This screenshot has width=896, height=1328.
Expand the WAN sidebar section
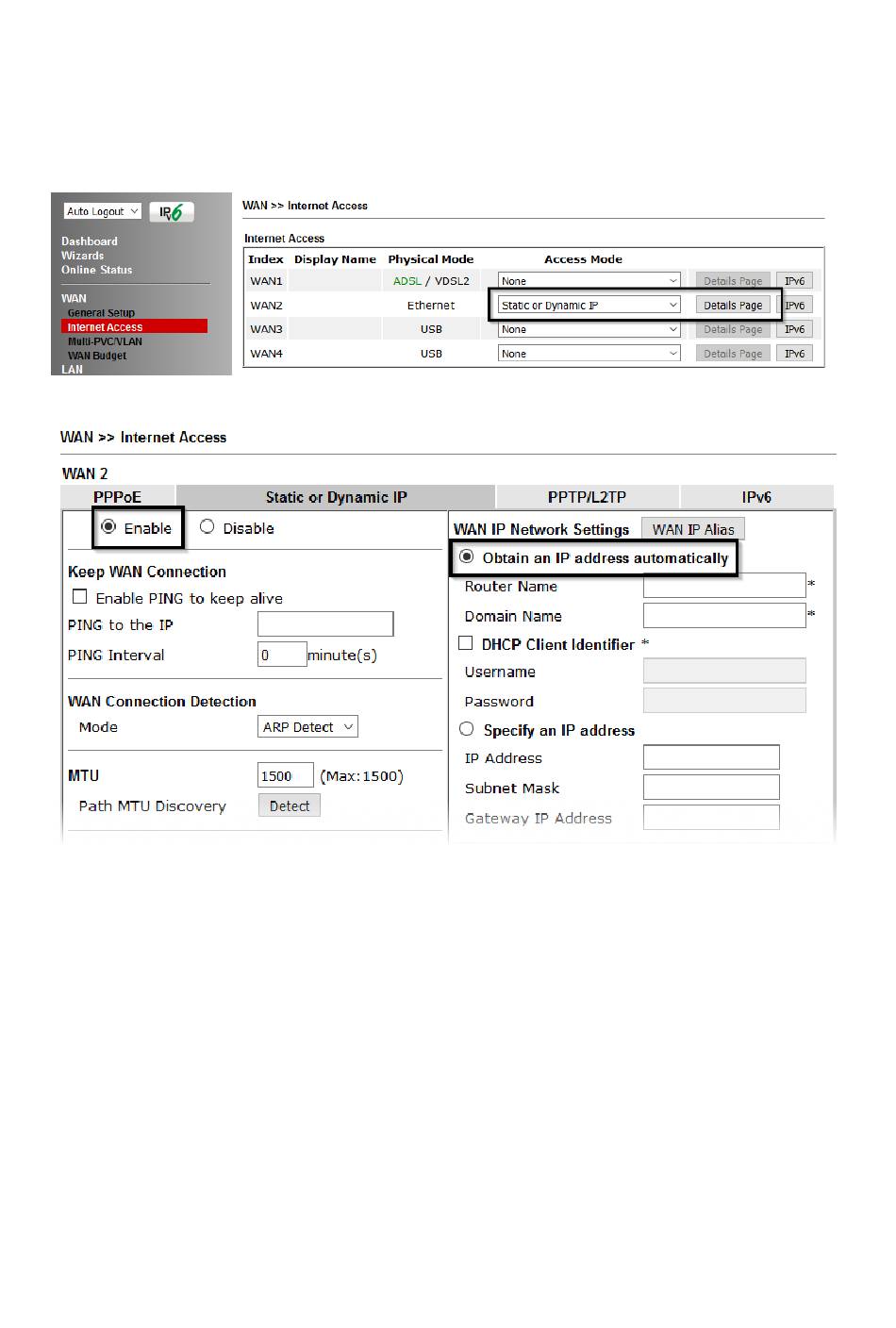click(74, 298)
